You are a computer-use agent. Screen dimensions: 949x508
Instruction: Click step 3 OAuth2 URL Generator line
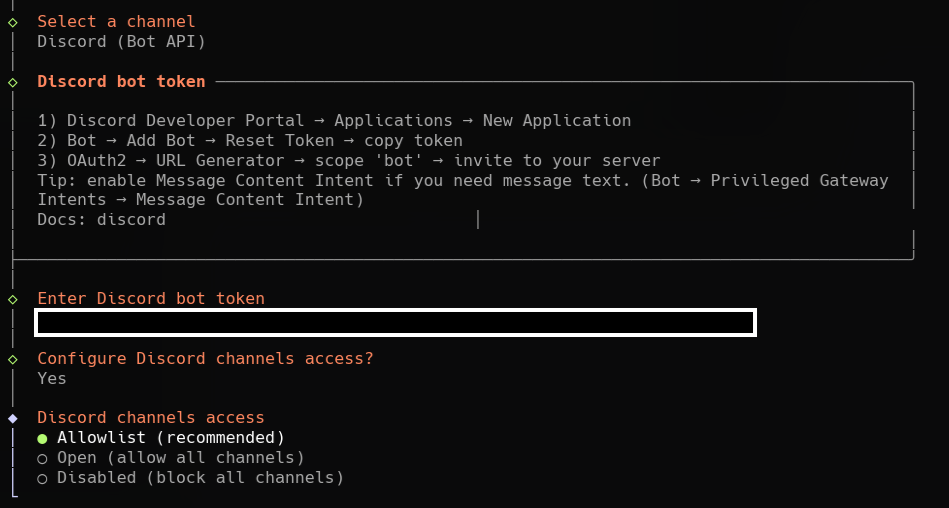point(349,160)
